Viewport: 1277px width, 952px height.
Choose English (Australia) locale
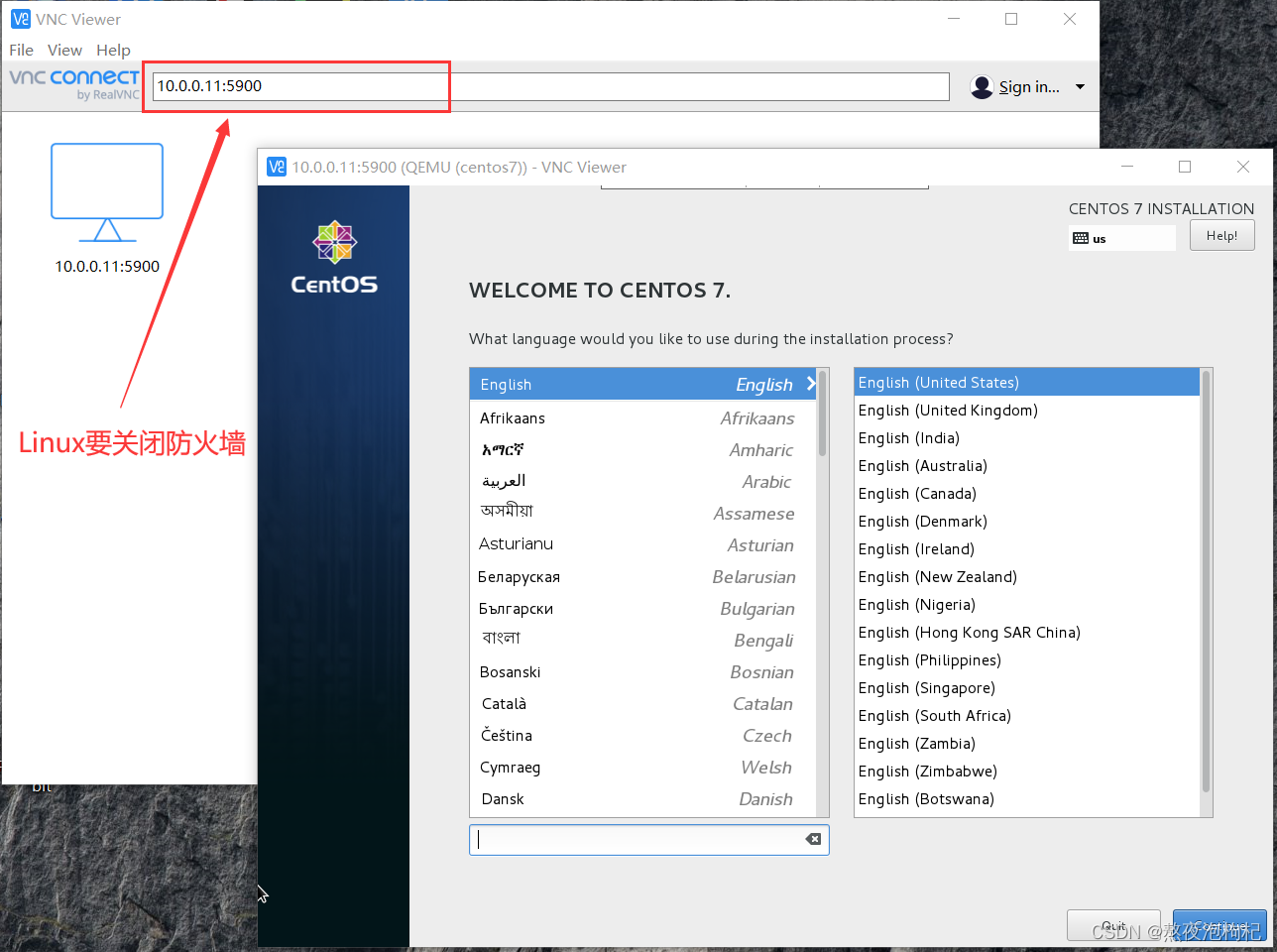pyautogui.click(x=1026, y=466)
